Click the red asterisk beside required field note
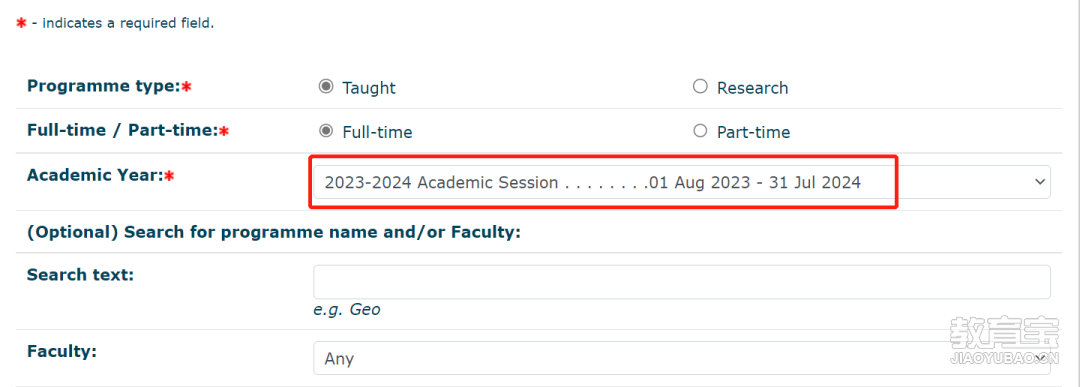 click(21, 23)
